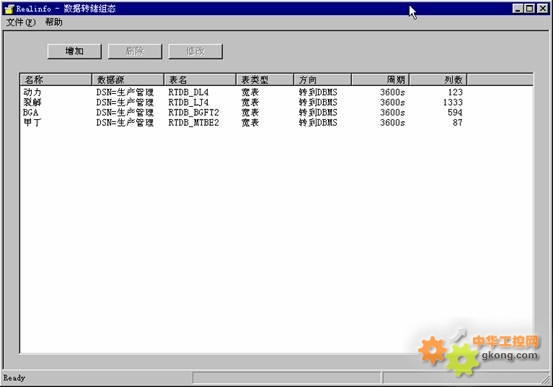Sort by the 数据源 column header
The height and width of the screenshot is (387, 553).
click(128, 80)
